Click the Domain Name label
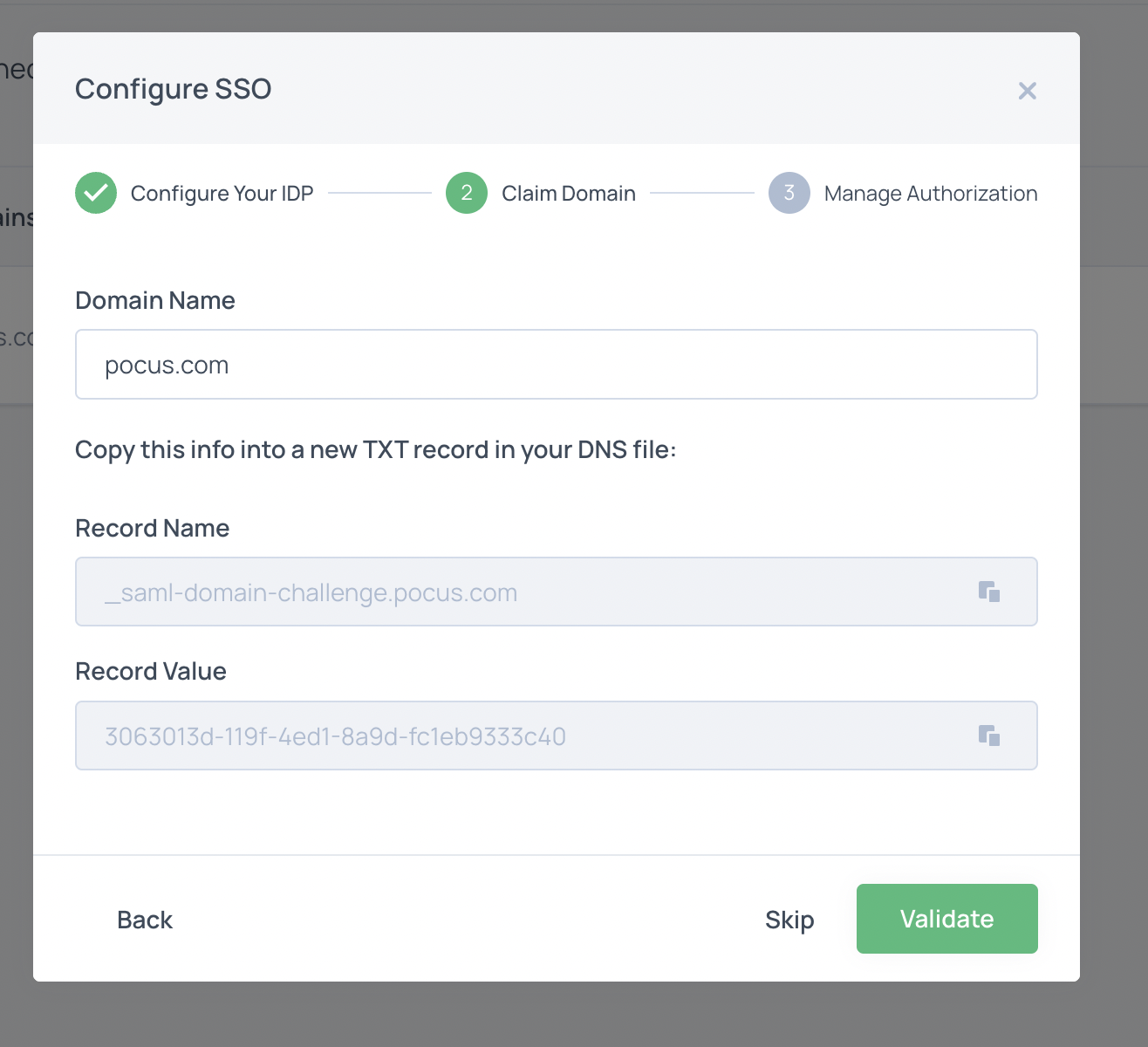The image size is (1148, 1047). 155,300
